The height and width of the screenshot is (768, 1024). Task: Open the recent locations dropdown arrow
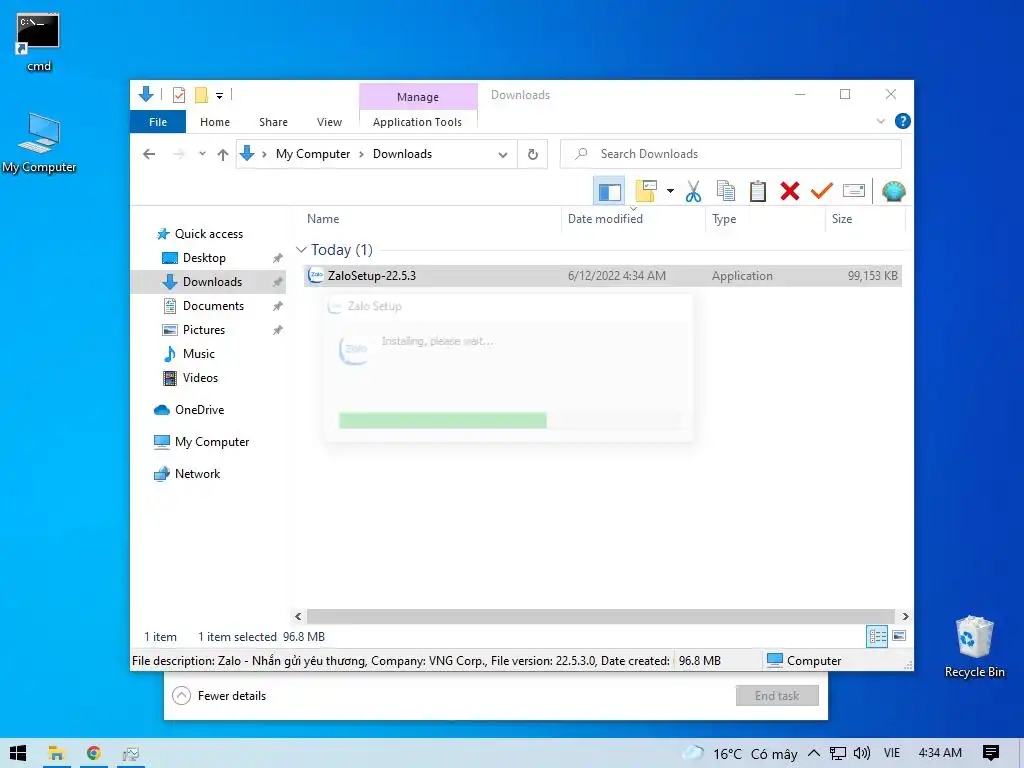coord(202,154)
